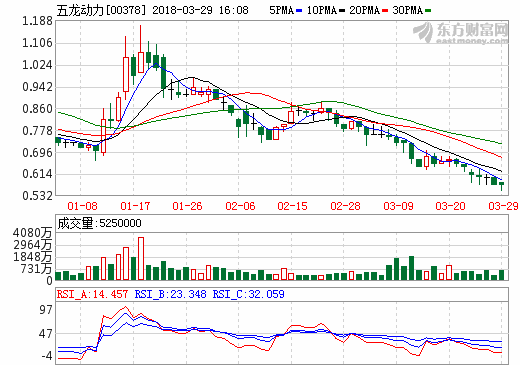
Task: Click the 1.106 price axis label
Action: coord(37,43)
